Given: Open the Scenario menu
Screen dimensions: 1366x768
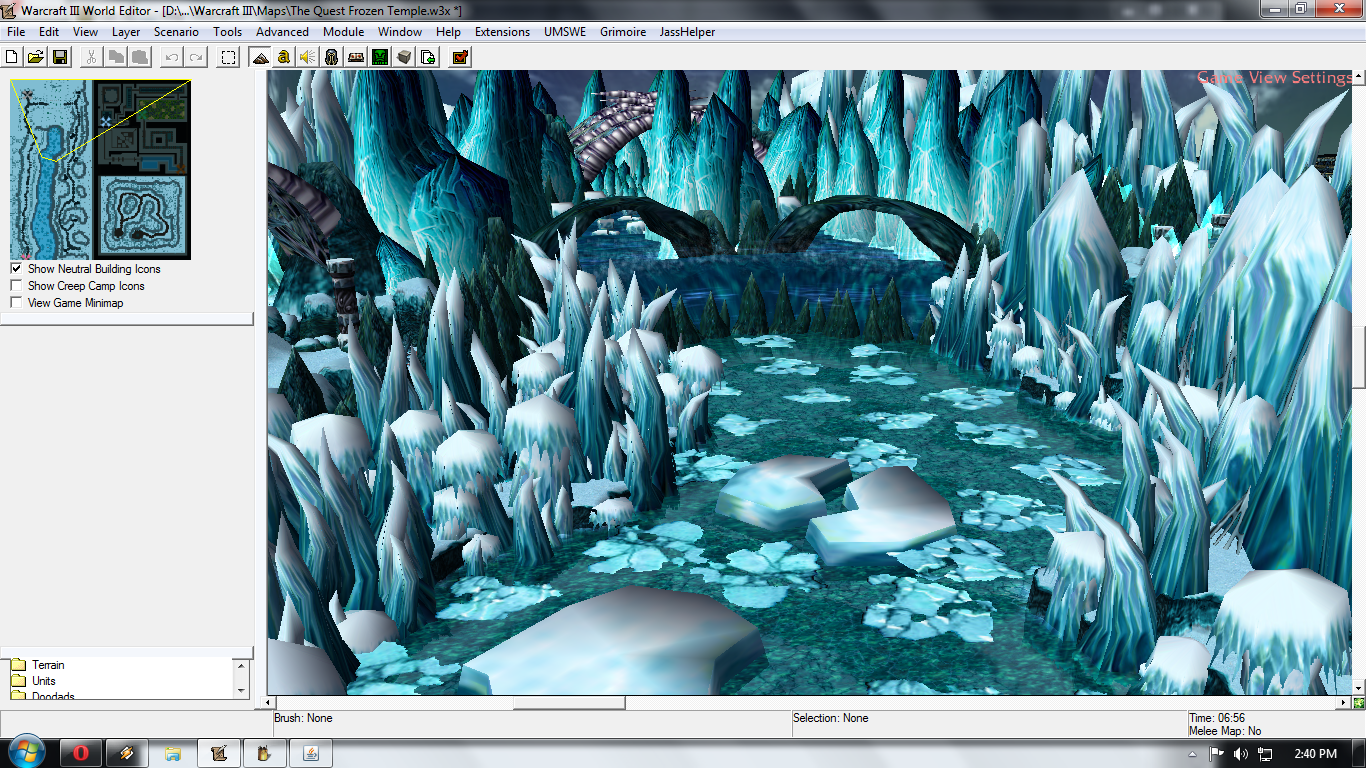Looking at the screenshot, I should tap(177, 32).
